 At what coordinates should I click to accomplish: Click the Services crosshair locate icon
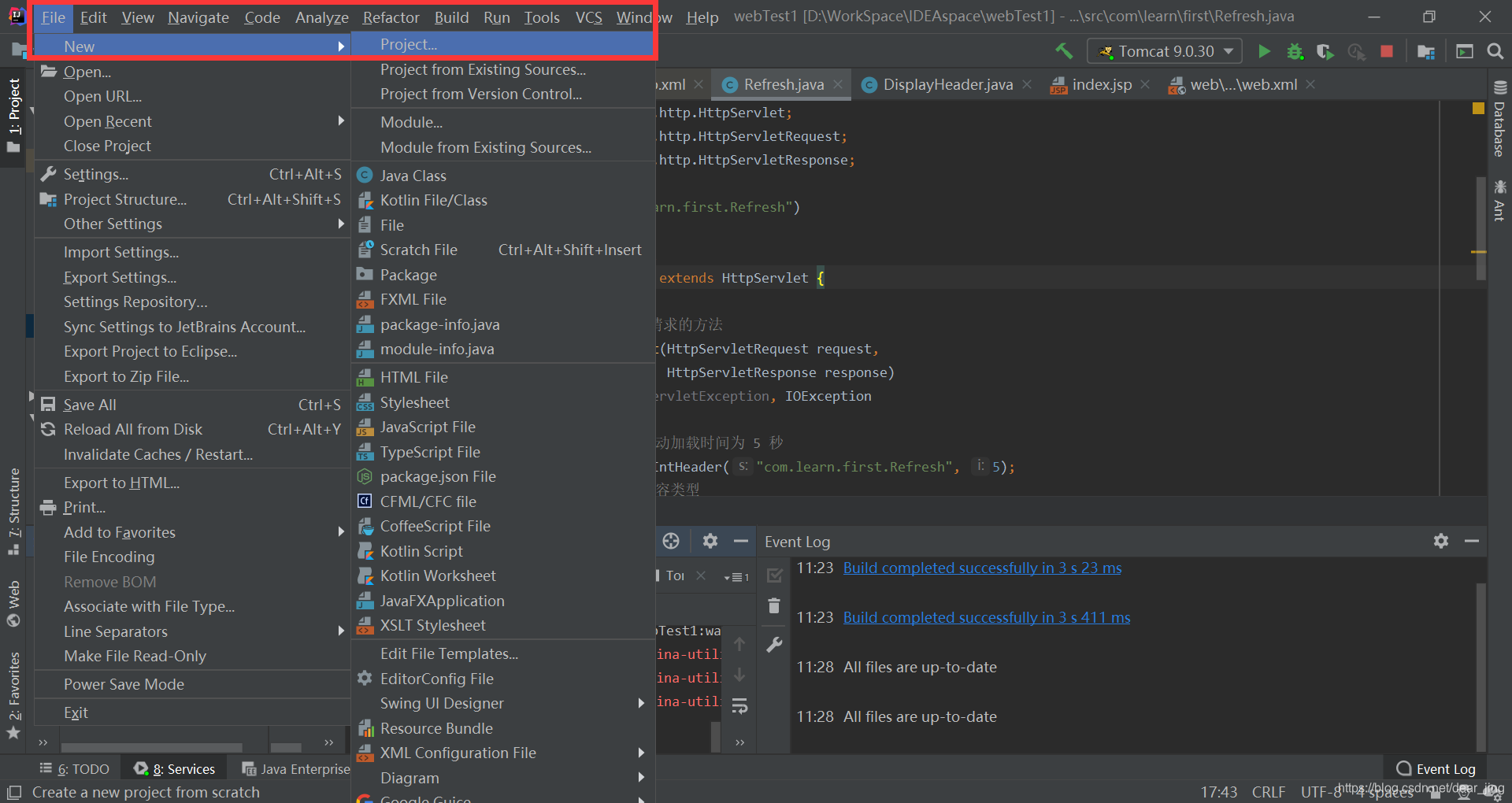pos(671,541)
